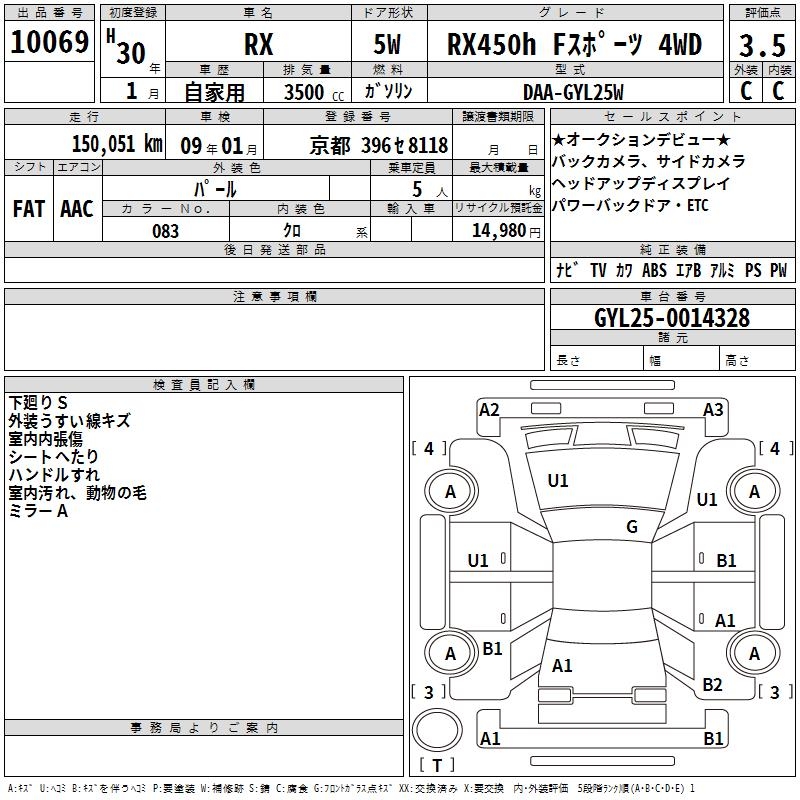Click the AAC air conditioner cell
The image size is (800, 800).
77,208
